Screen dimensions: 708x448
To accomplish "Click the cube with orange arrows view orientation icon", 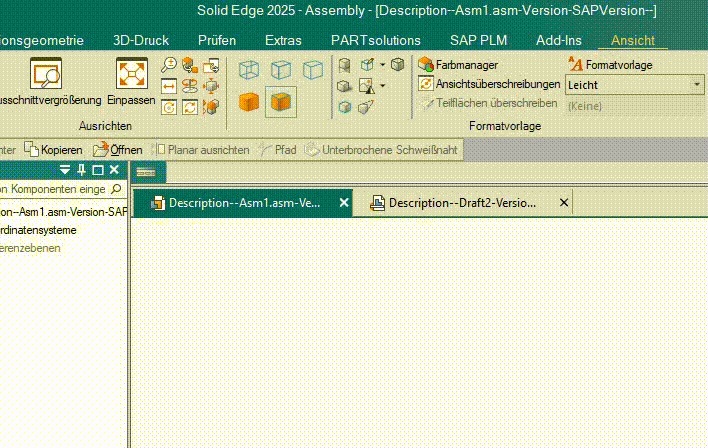I will [211, 86].
